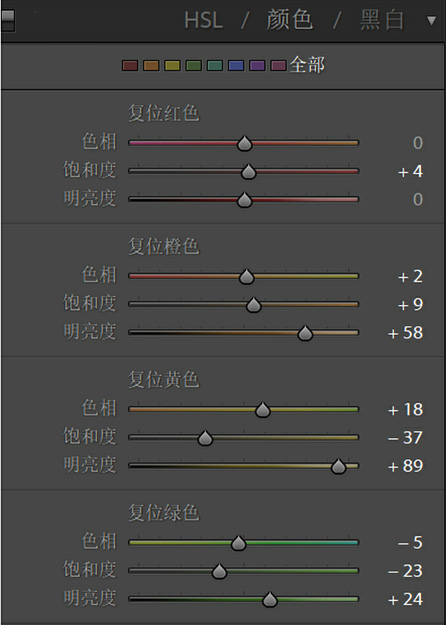Click 复位红色 to reset red
The image size is (446, 625).
(163, 114)
